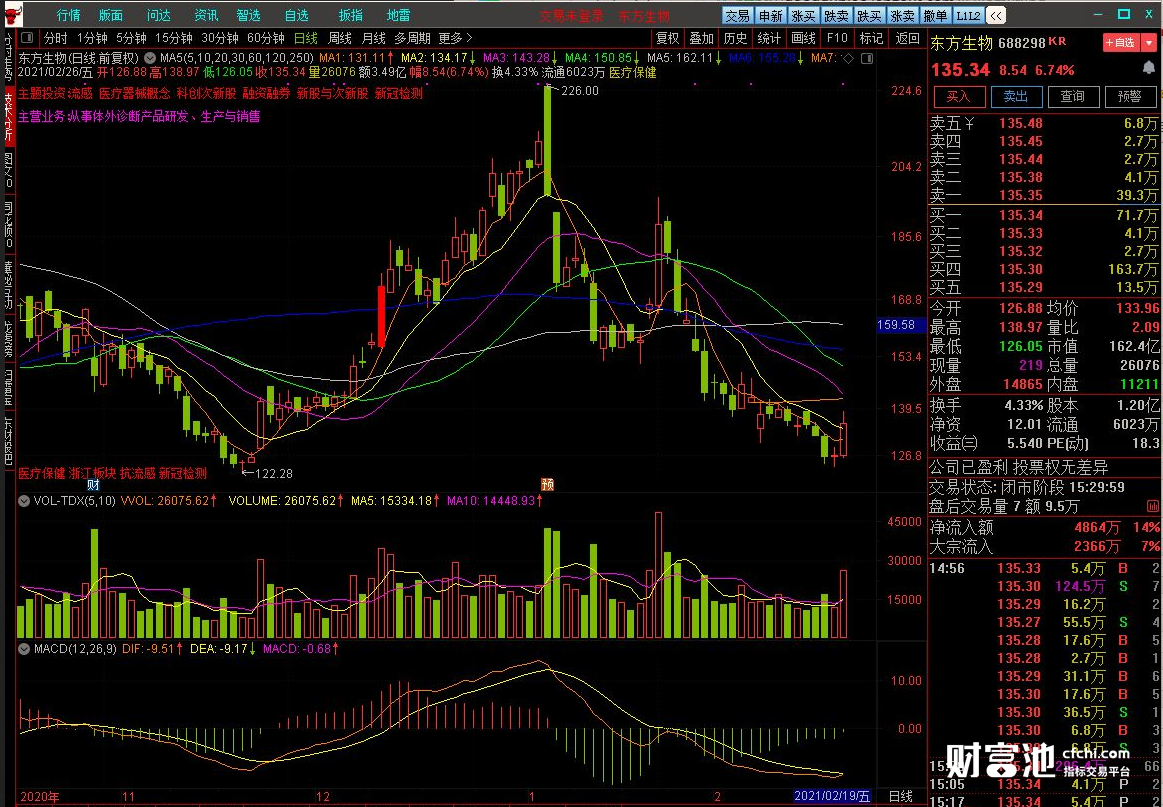Viewport: 1163px width, 807px height.
Task: Click the 返回 button
Action: coord(907,38)
